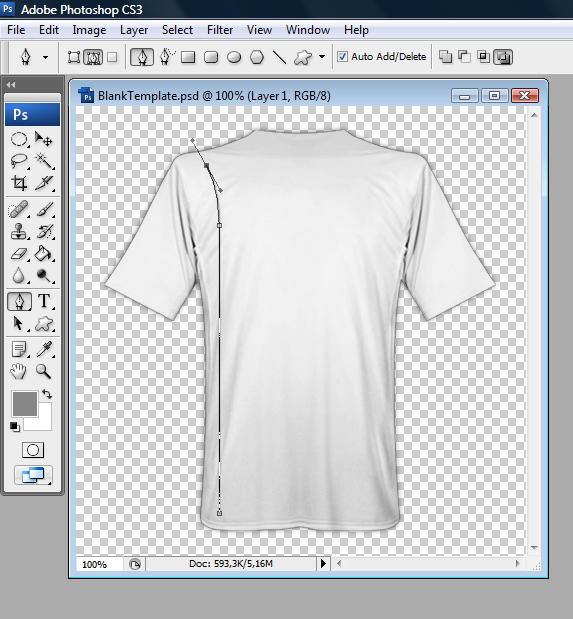The width and height of the screenshot is (573, 619).
Task: Select the History Brush tool
Action: click(x=43, y=231)
